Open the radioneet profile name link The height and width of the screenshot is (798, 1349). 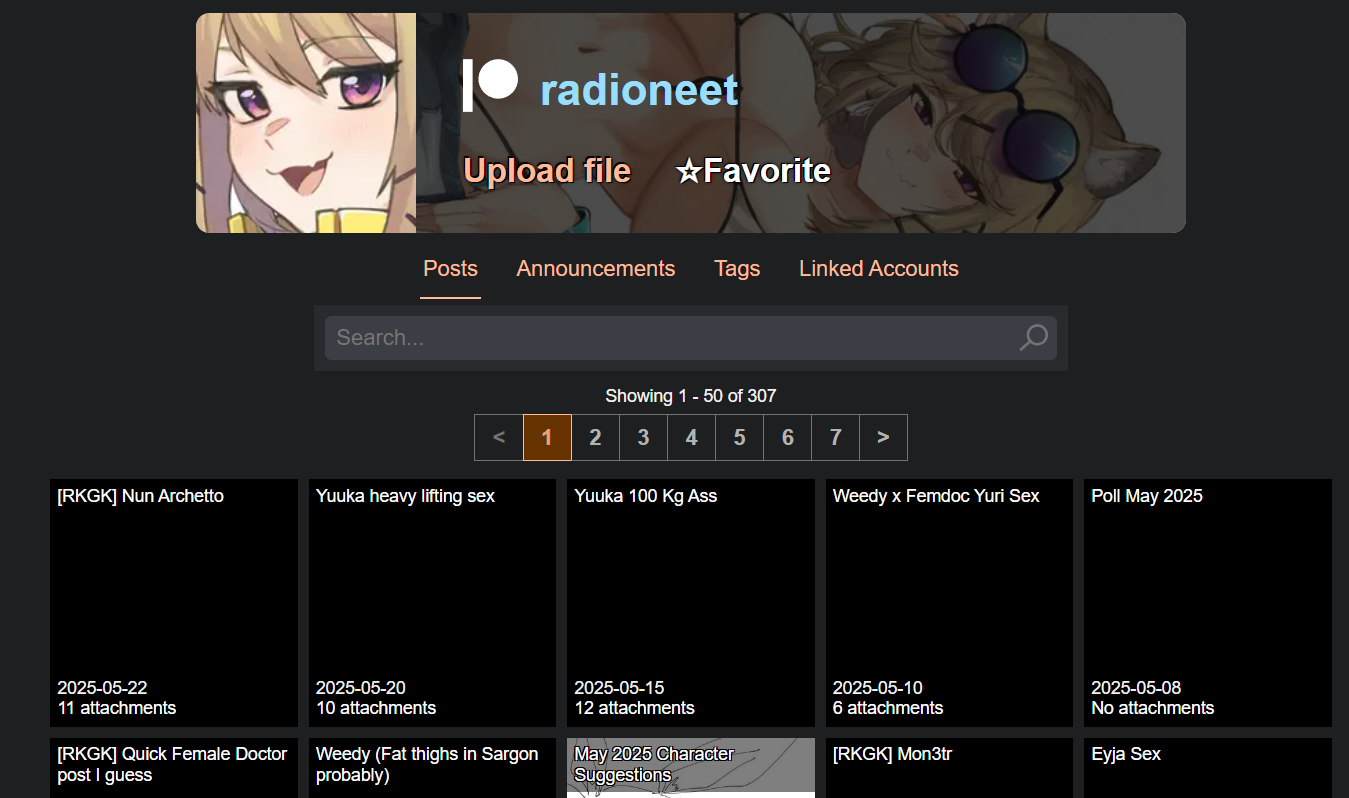pyautogui.click(x=639, y=91)
